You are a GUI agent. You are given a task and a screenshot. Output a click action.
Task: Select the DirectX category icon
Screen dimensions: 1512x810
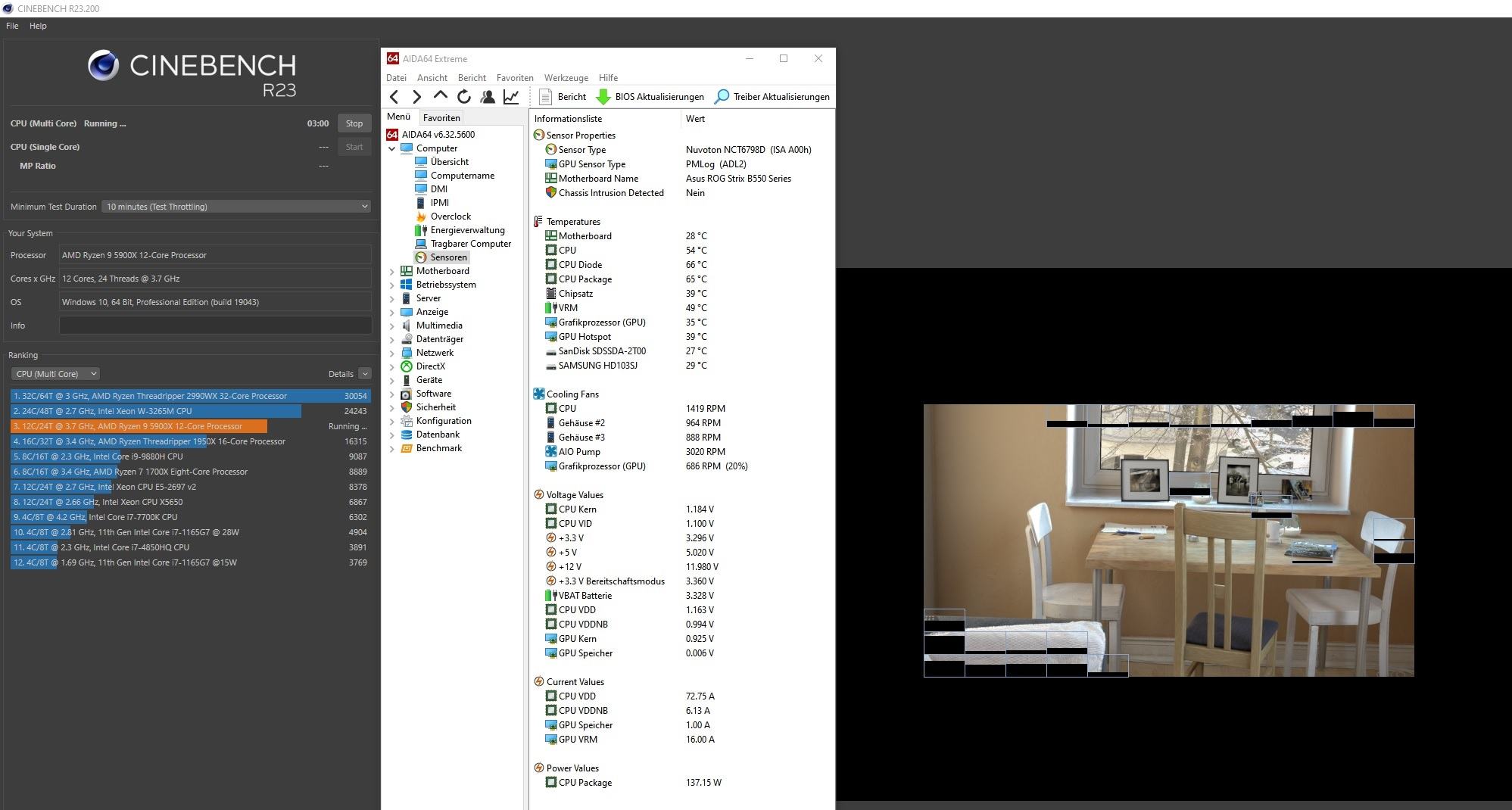[408, 366]
